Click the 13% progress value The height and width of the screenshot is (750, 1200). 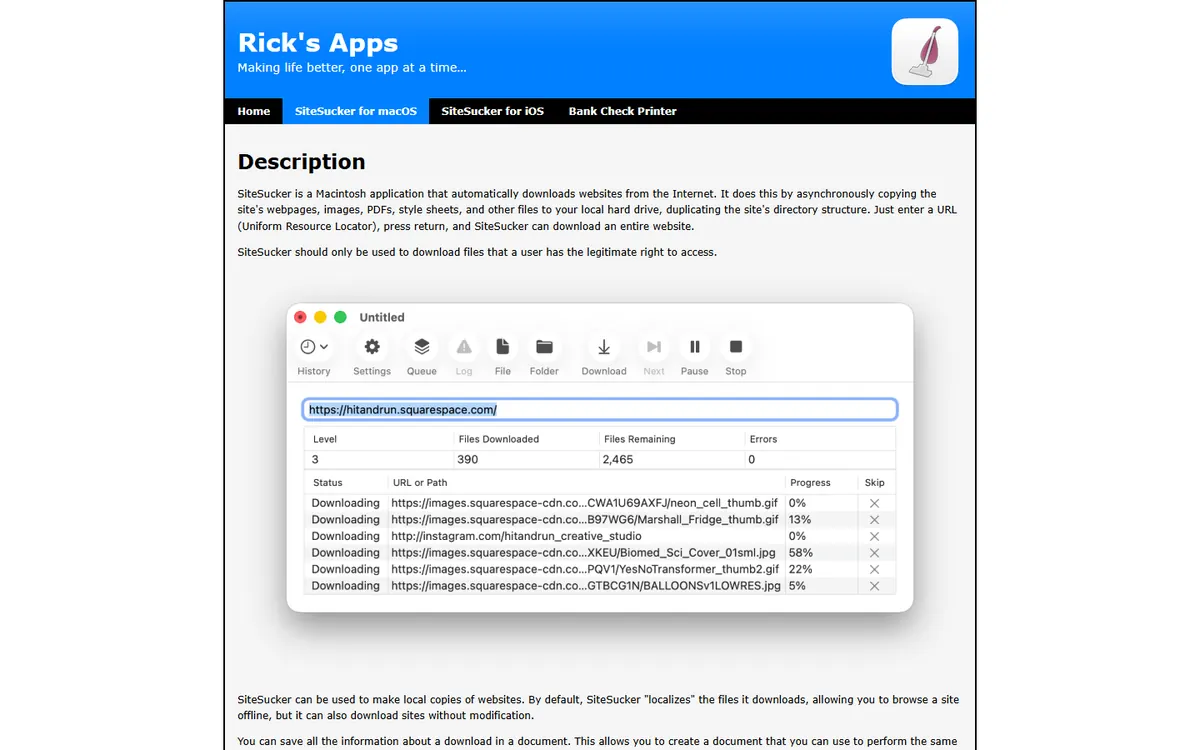[800, 520]
